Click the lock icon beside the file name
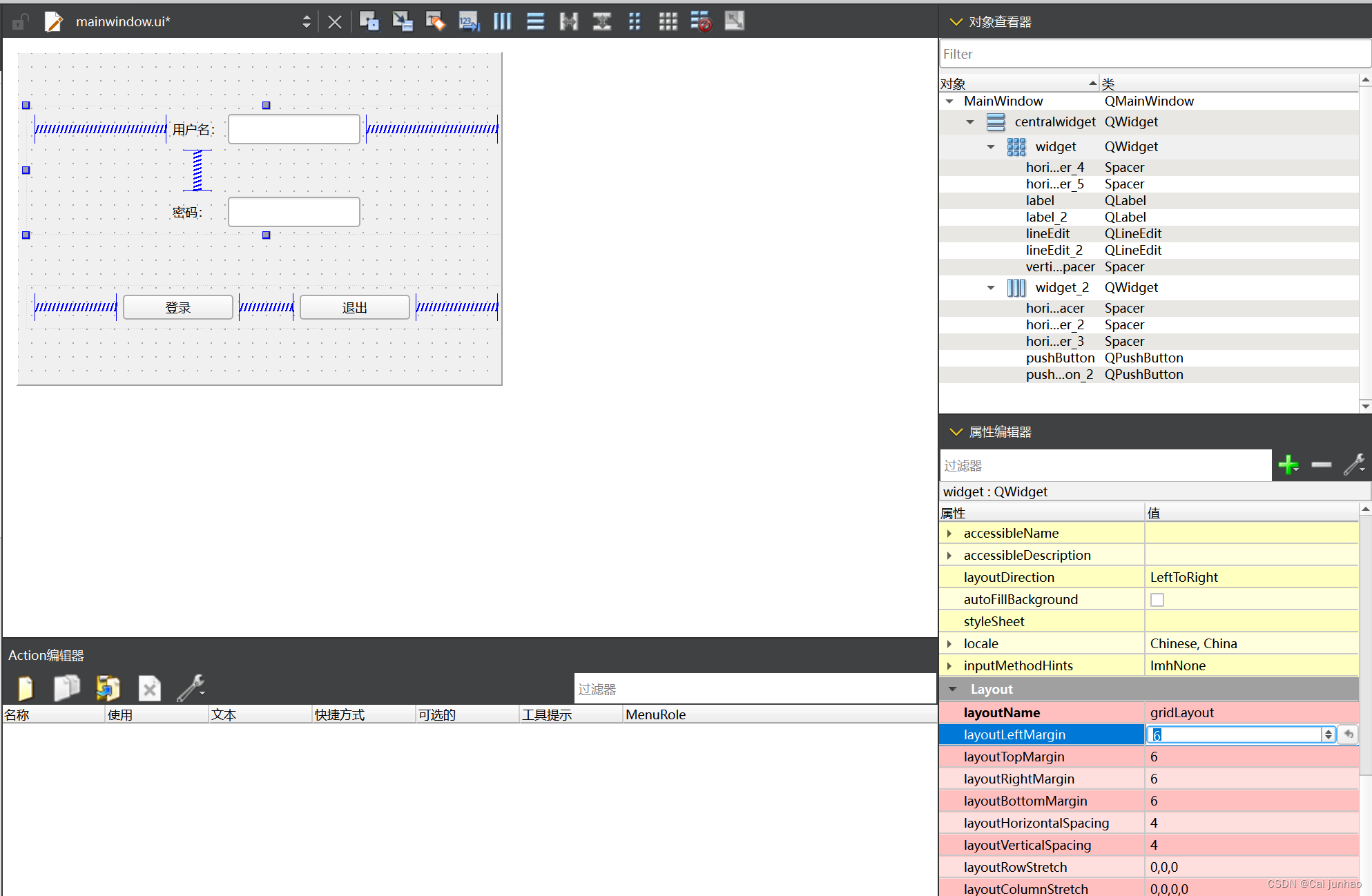1372x896 pixels. 20,22
